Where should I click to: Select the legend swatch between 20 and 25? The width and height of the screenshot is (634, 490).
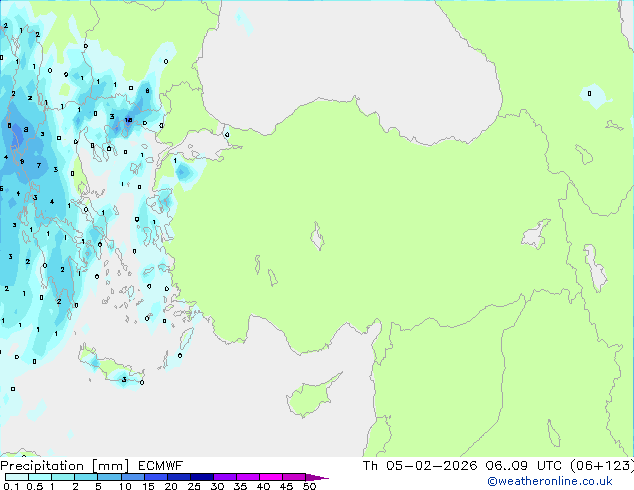pos(182,477)
